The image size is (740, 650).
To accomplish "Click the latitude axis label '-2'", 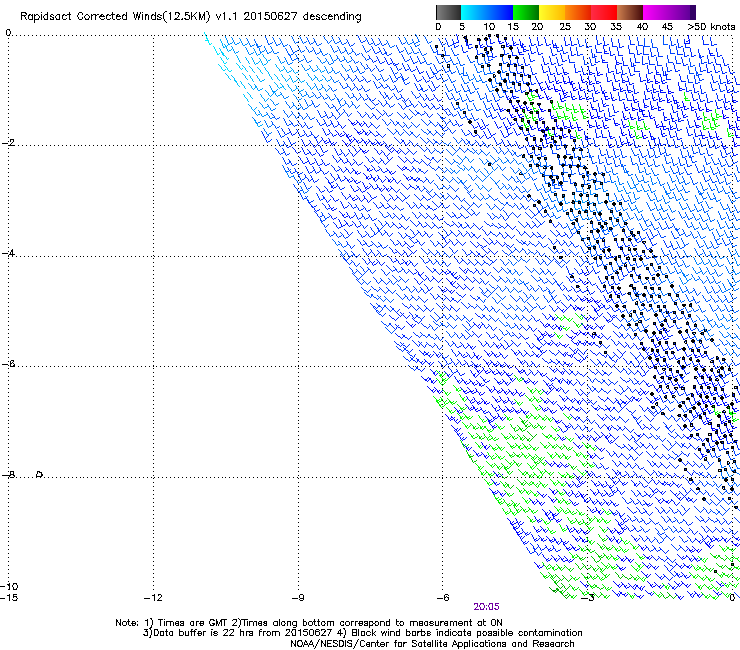I will pos(8,143).
